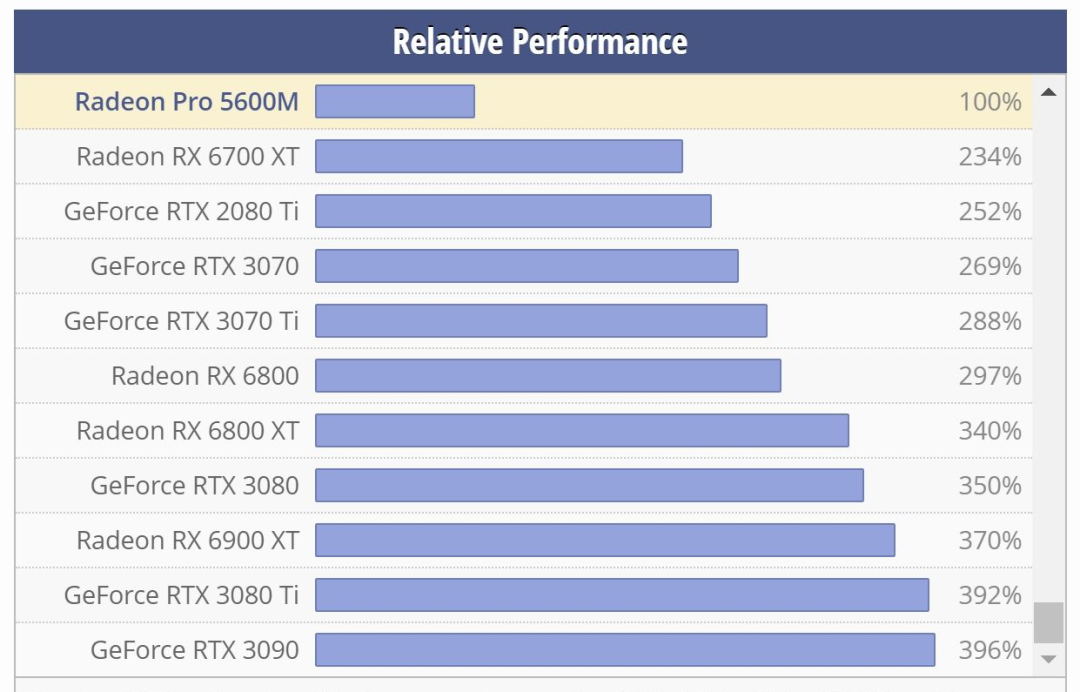Viewport: 1080px width, 692px height.
Task: Visit the Radeon RX 6900 XT page
Action: pyautogui.click(x=187, y=541)
